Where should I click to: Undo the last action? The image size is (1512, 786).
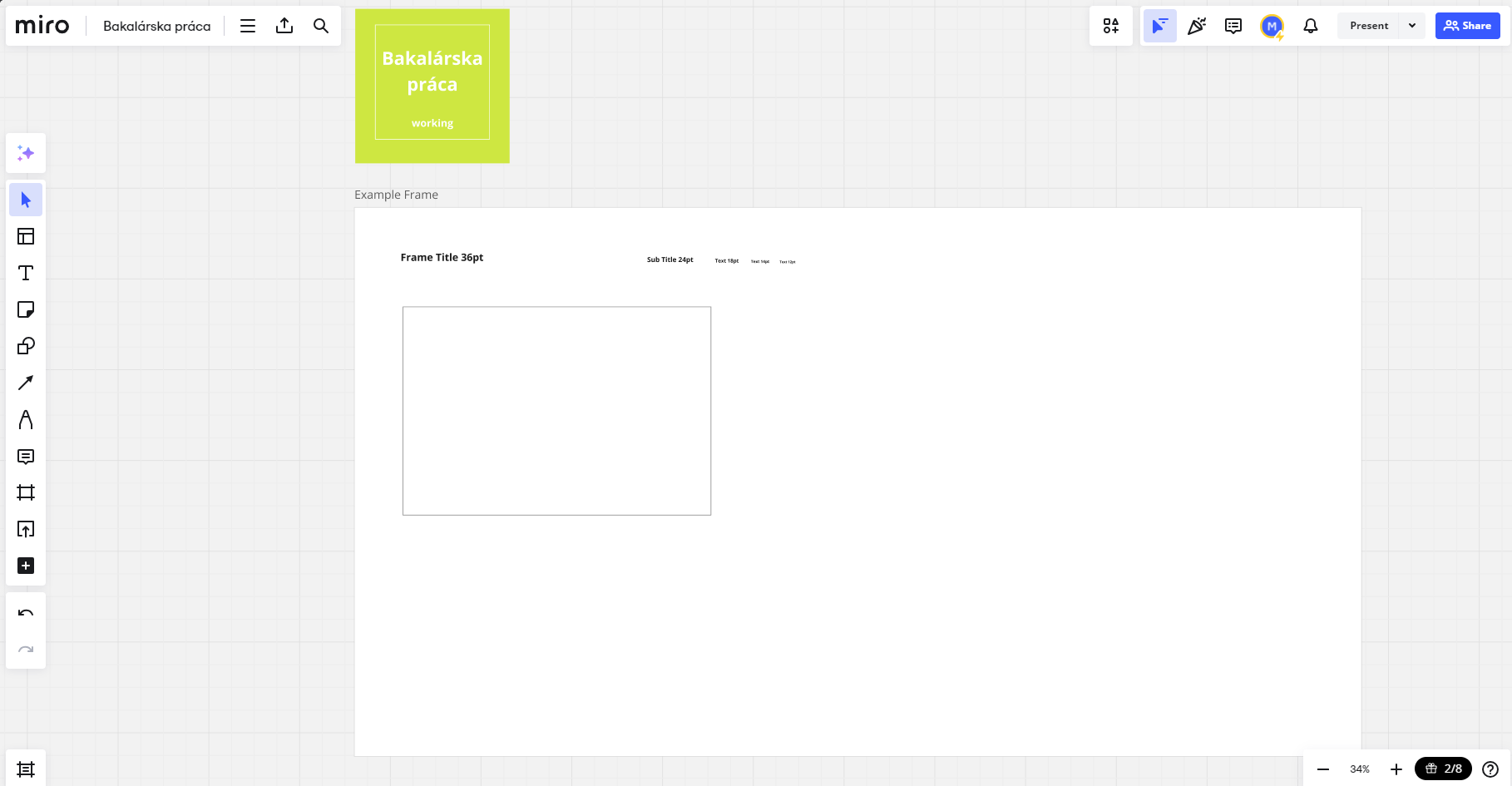pos(26,613)
